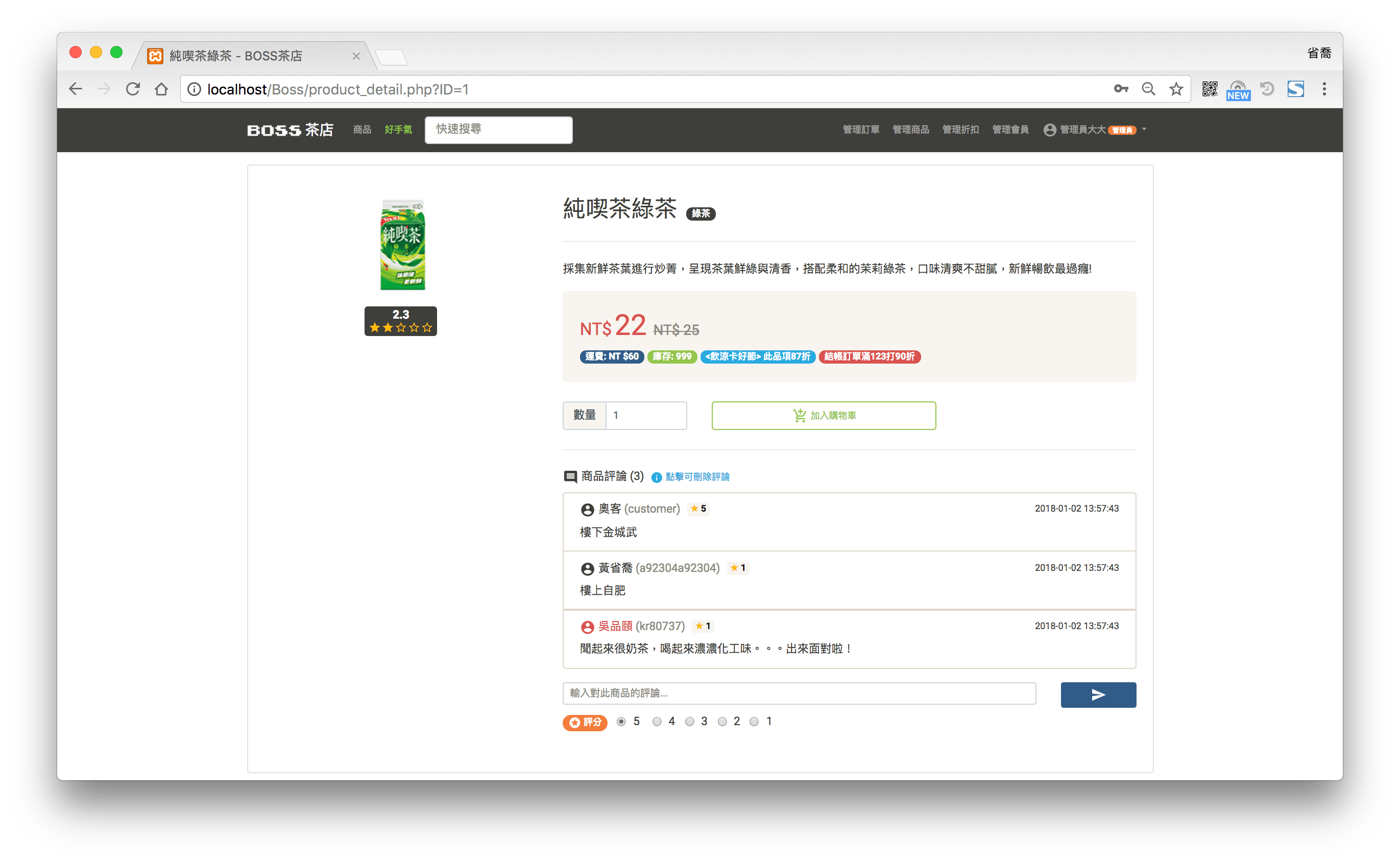Image resolution: width=1400 pixels, height=862 pixels.
Task: Click 吳品頤's red user avatar icon
Action: [587, 627]
